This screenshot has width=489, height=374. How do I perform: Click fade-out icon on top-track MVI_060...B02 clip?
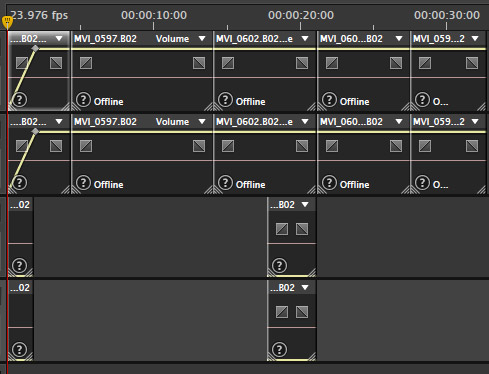(x=396, y=63)
